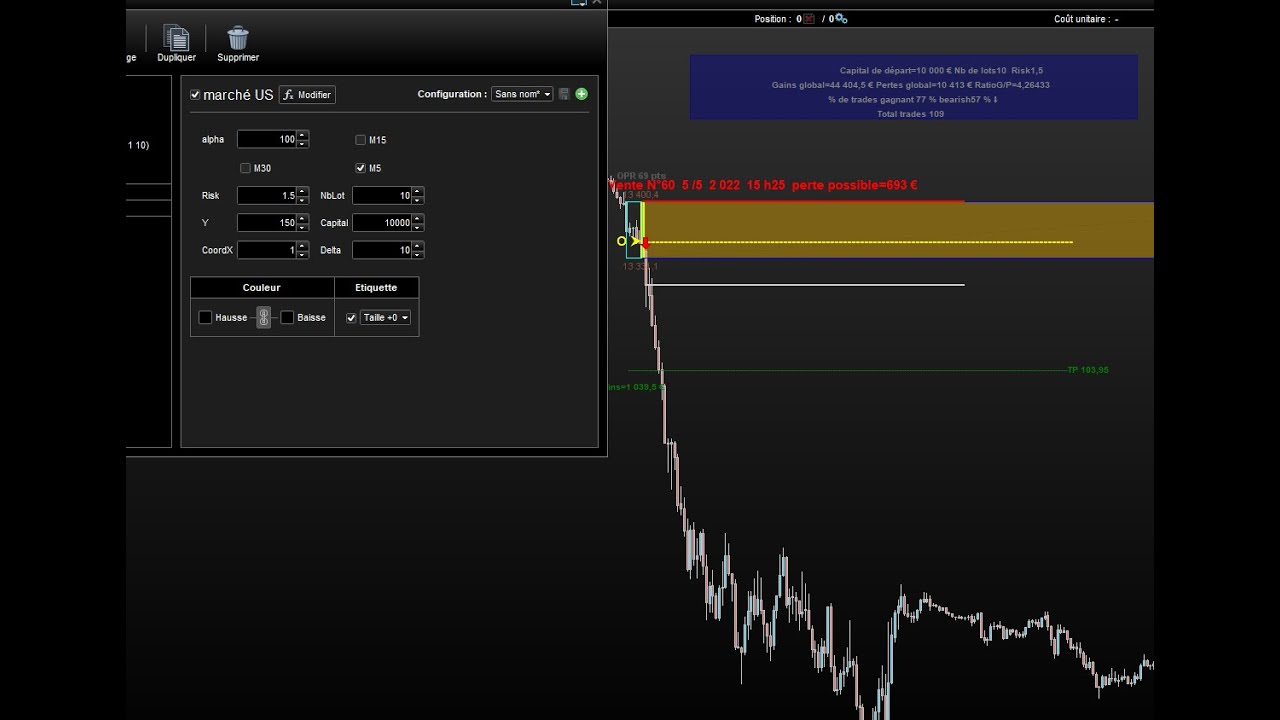Uncheck the marché US indicator checkbox
Viewport: 1280px width, 720px height.
click(195, 95)
